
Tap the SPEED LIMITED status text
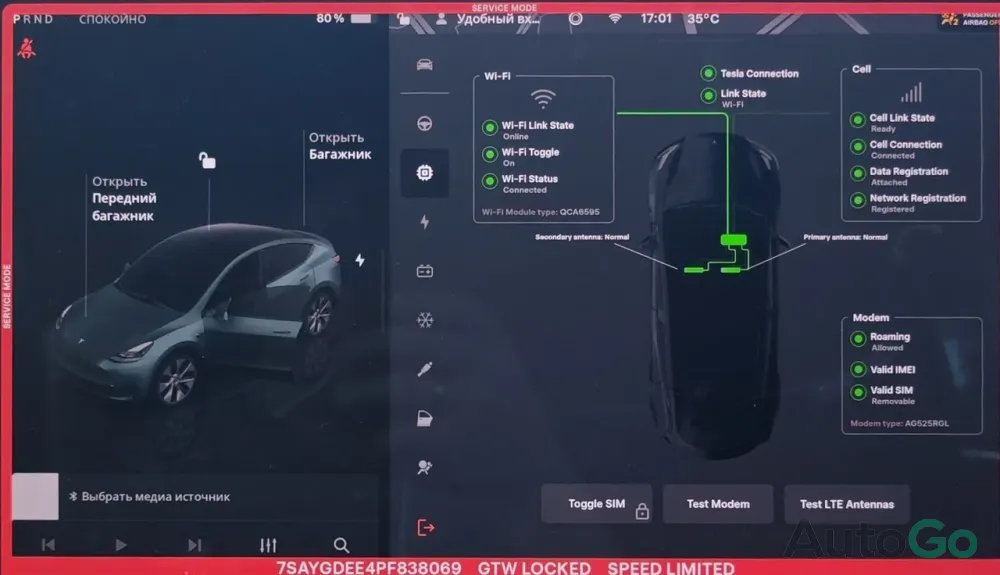tap(670, 567)
